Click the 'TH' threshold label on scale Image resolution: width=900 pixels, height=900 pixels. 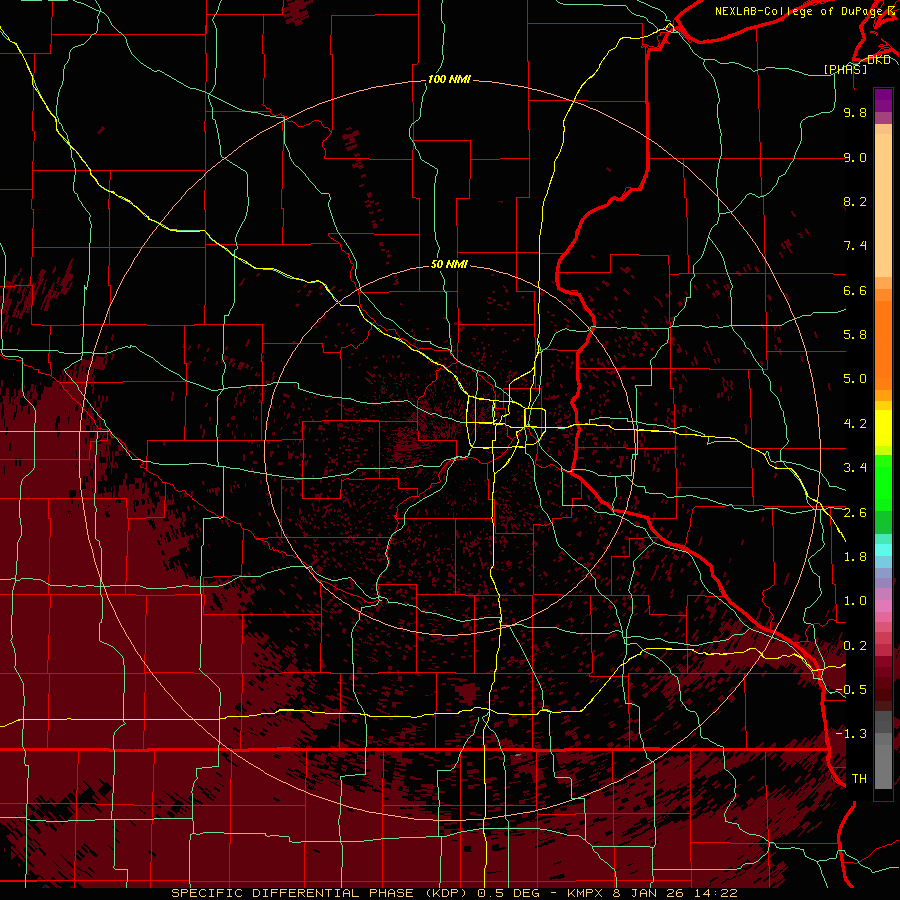click(x=859, y=779)
